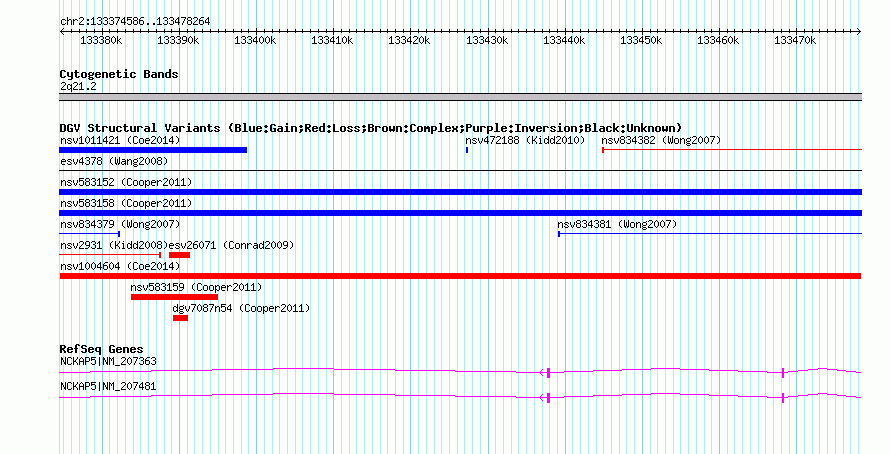The width and height of the screenshot is (890, 454).
Task: Click the 2q21.2 band label
Action: pos(78,86)
